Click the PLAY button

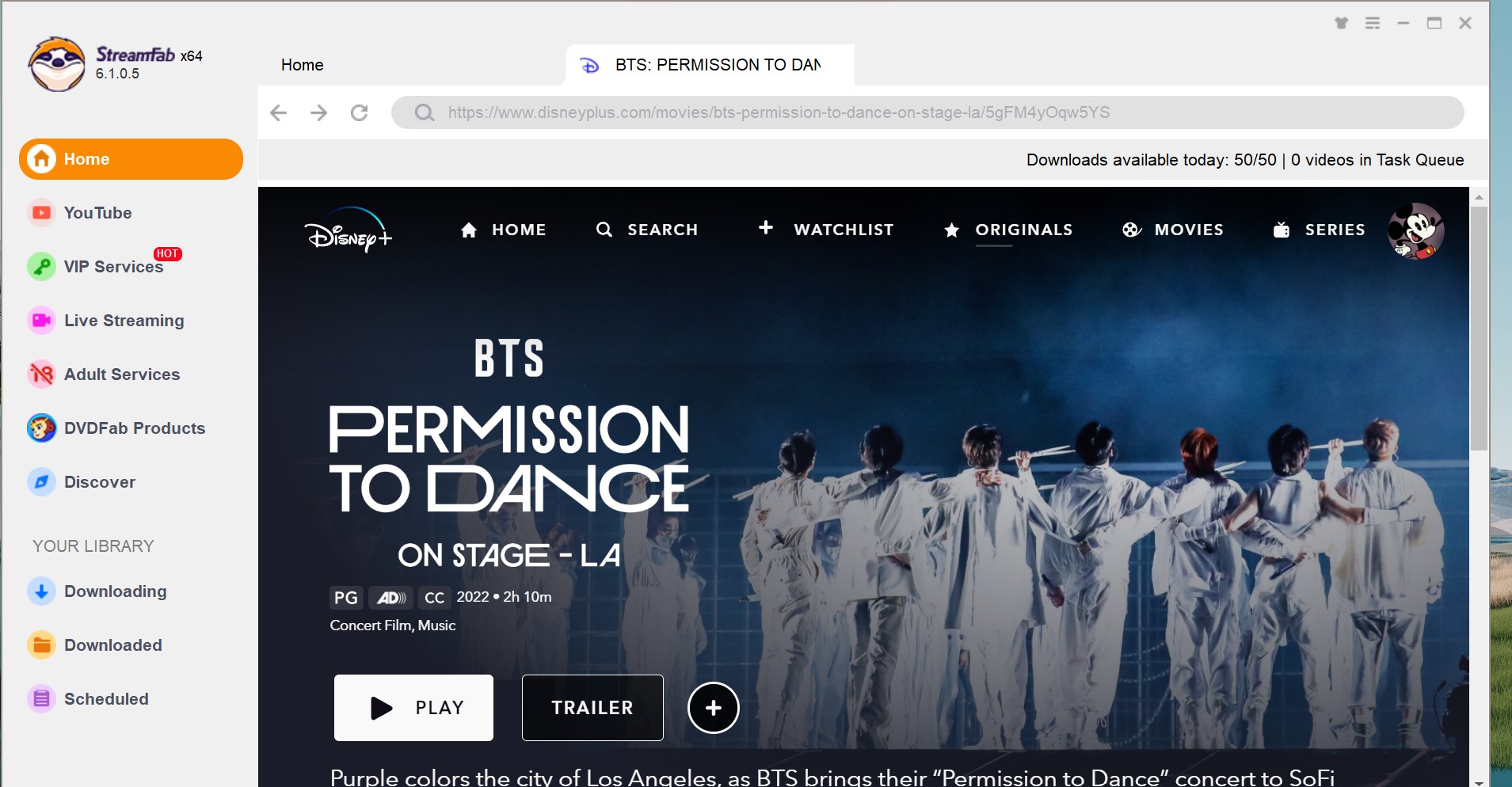coord(413,708)
